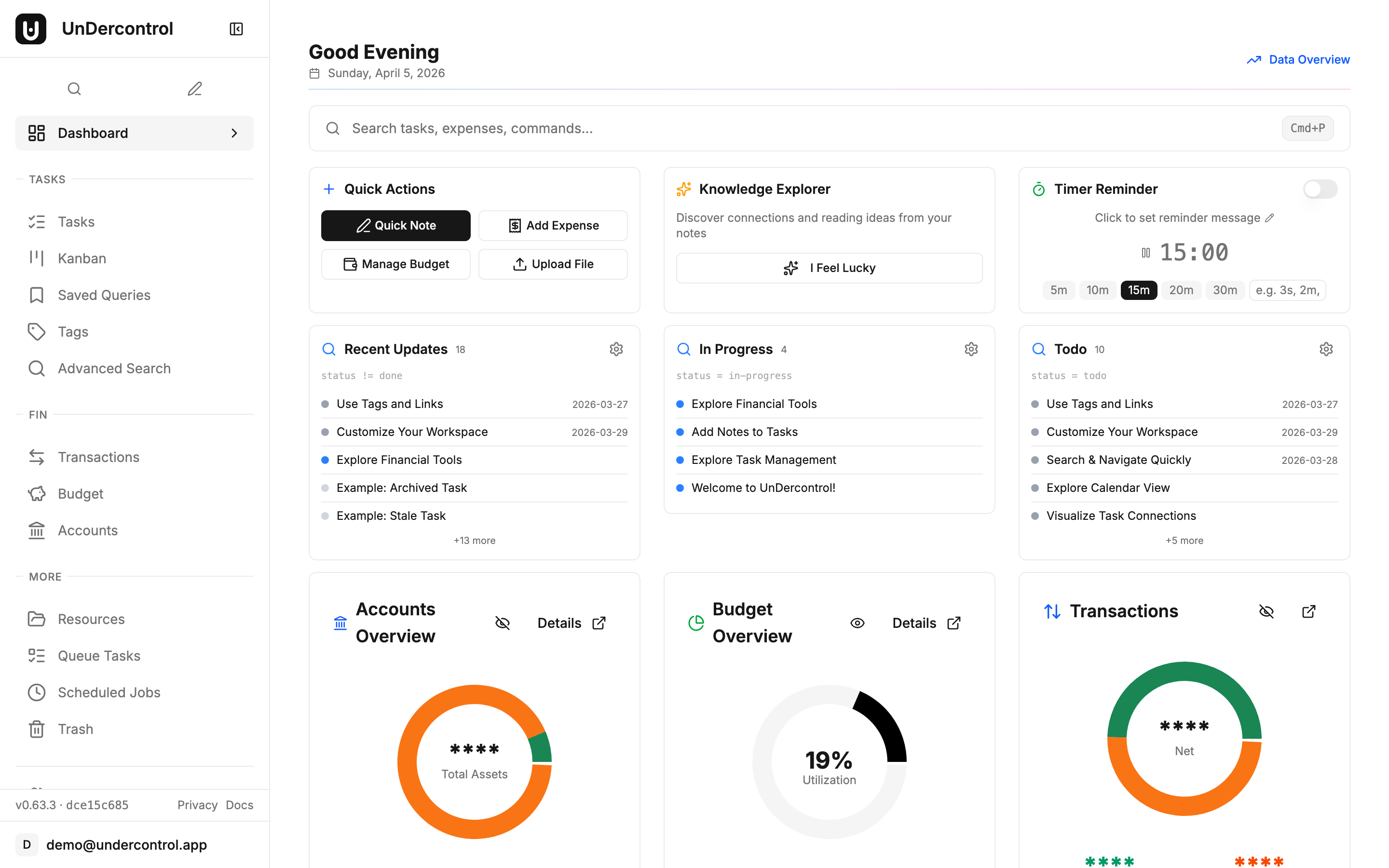Open the Data Overview link
The height and width of the screenshot is (868, 1389).
click(1309, 59)
